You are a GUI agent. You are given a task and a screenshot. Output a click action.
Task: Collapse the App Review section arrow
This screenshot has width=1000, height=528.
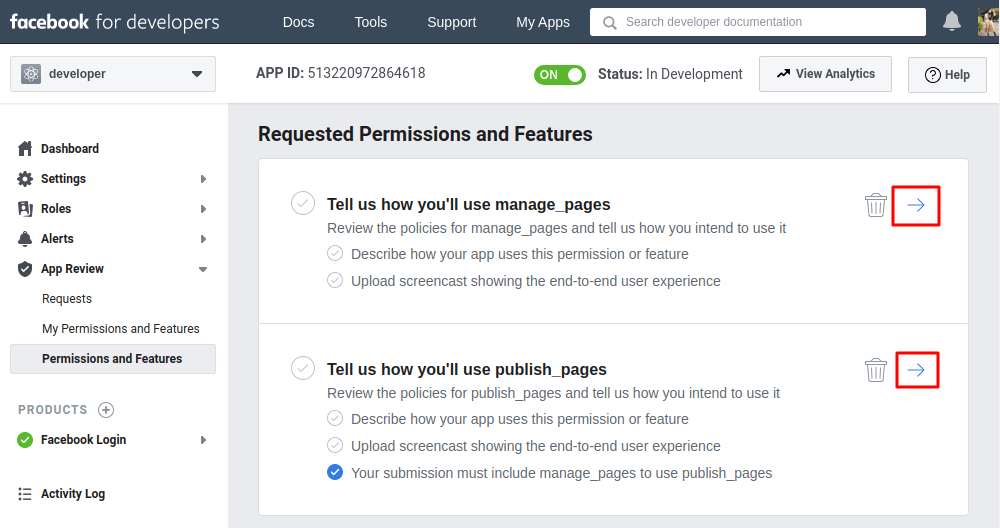203,269
